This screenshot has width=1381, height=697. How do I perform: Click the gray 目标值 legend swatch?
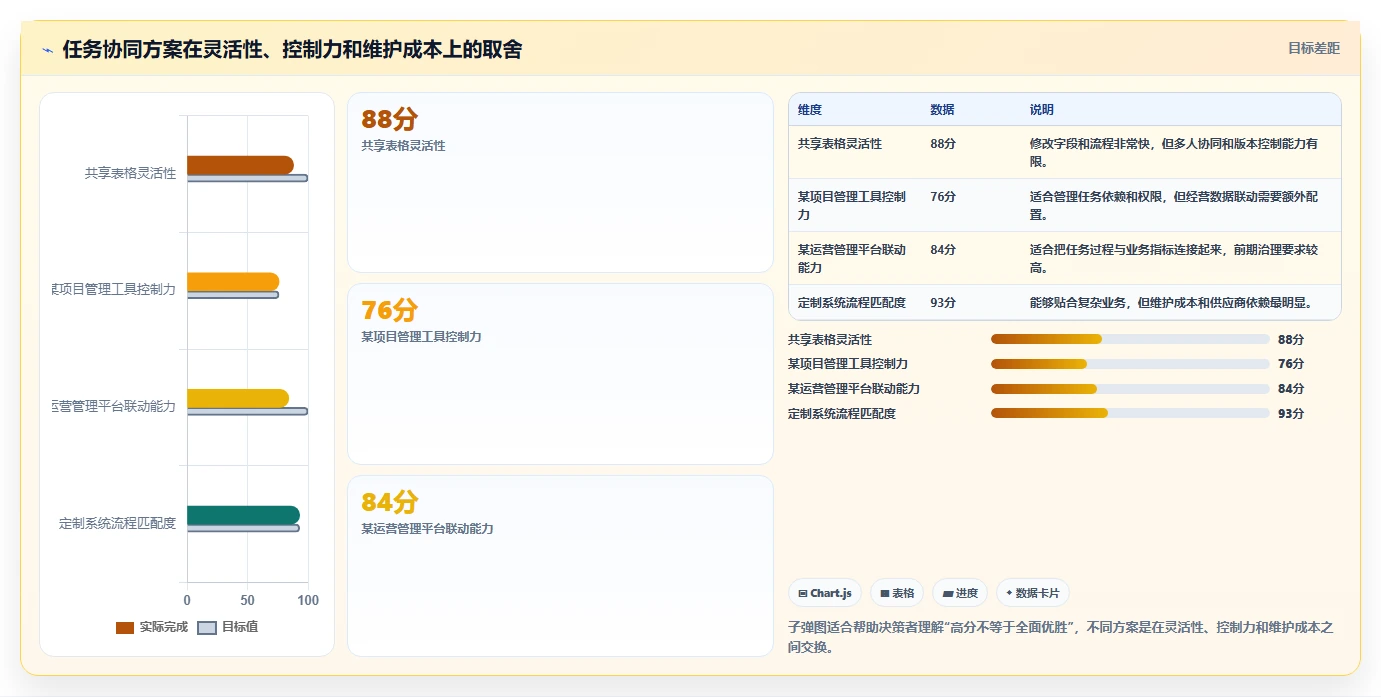coord(207,628)
